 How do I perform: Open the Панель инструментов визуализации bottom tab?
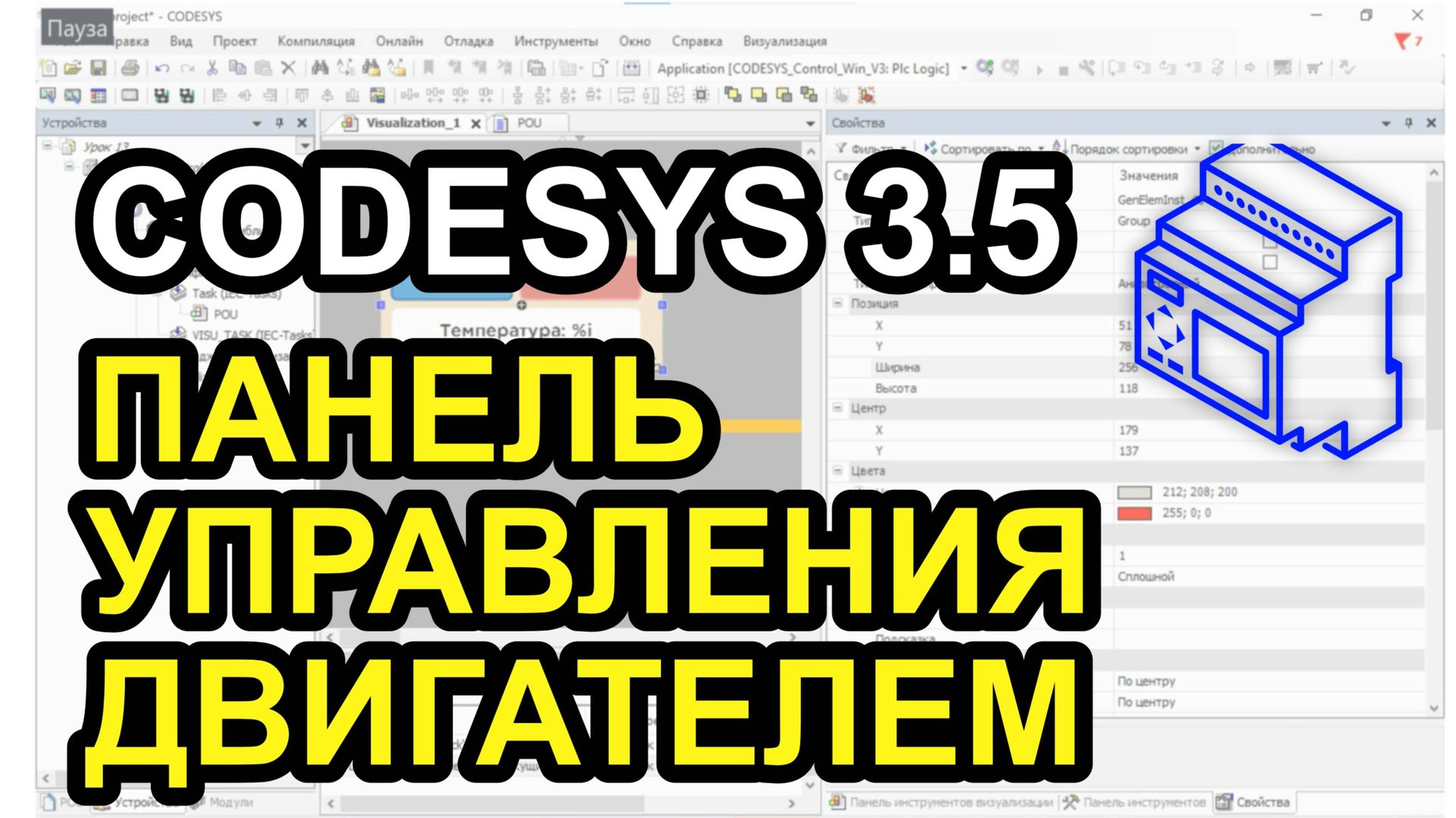(x=941, y=802)
